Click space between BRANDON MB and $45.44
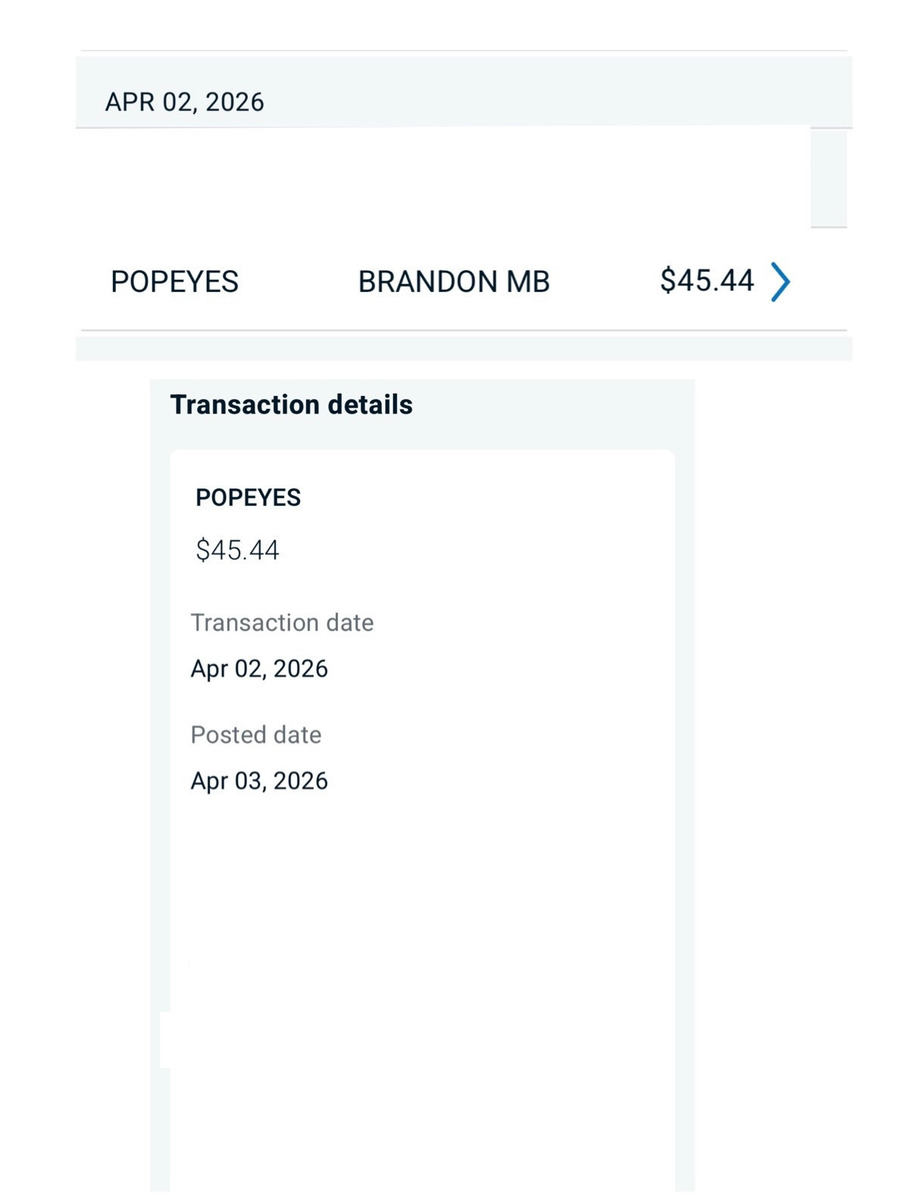The height and width of the screenshot is (1200, 907). [x=605, y=282]
